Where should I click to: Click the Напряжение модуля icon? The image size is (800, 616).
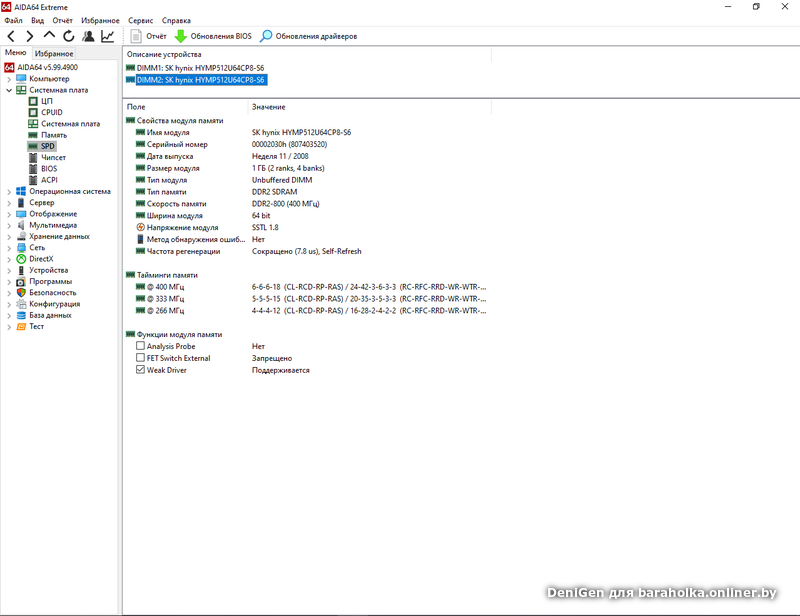[x=140, y=227]
